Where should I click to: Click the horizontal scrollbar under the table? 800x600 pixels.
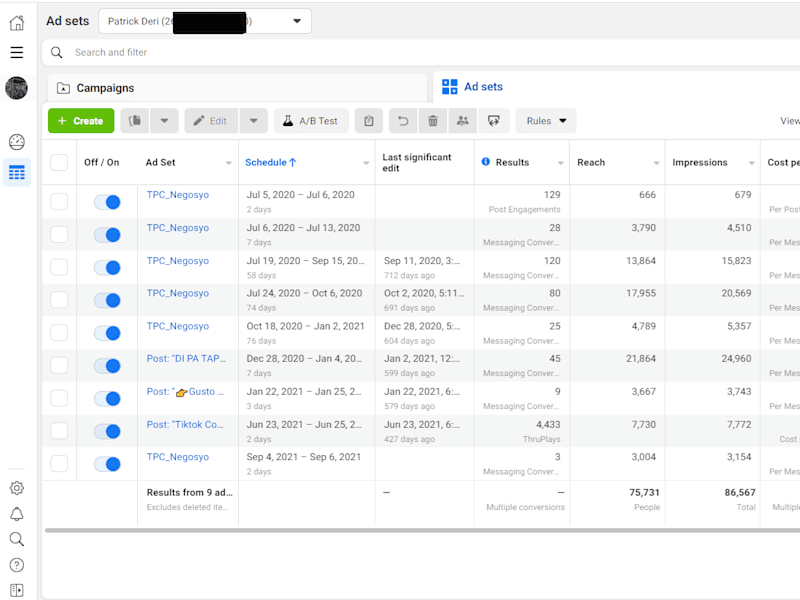pyautogui.click(x=422, y=531)
